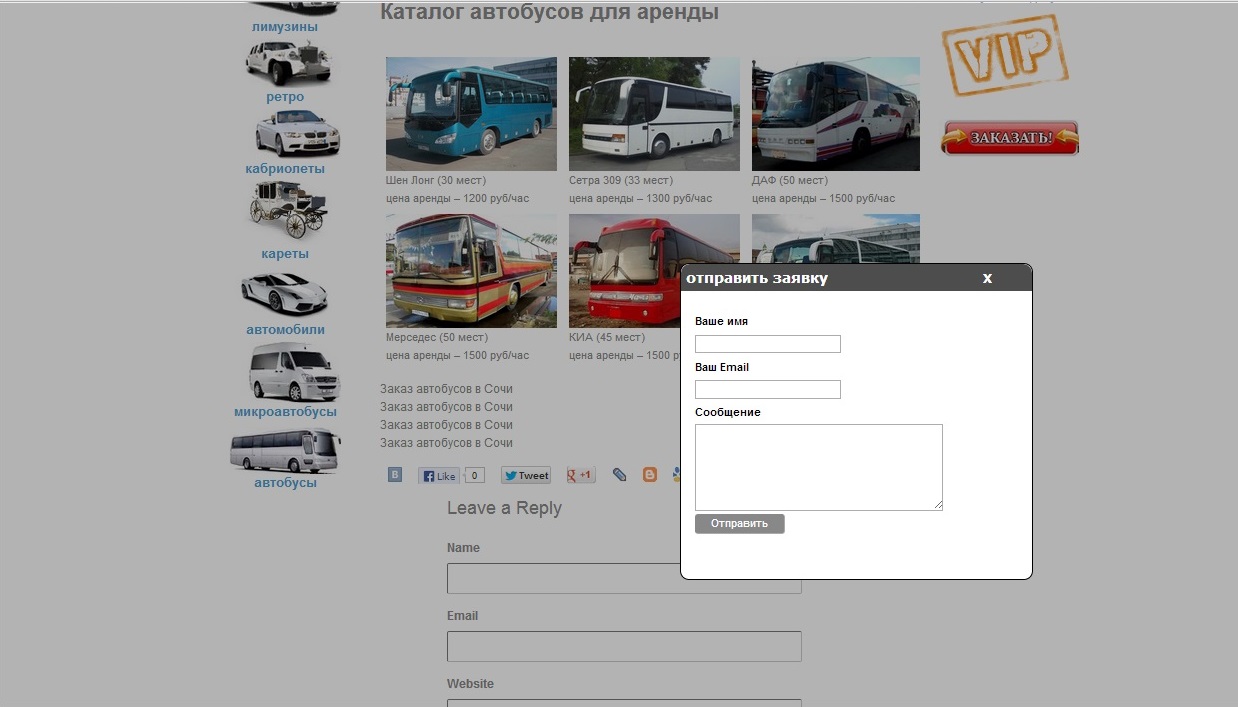Open the автомобили sports car icon
Viewport: 1238px width, 707px height.
click(x=284, y=293)
